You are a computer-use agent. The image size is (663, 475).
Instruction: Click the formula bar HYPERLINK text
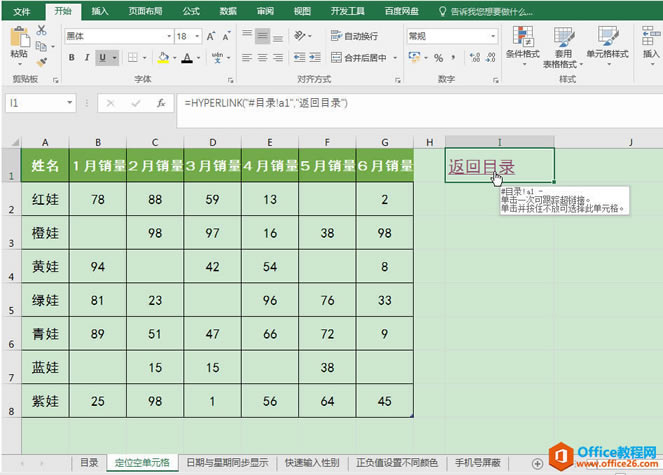pos(266,103)
